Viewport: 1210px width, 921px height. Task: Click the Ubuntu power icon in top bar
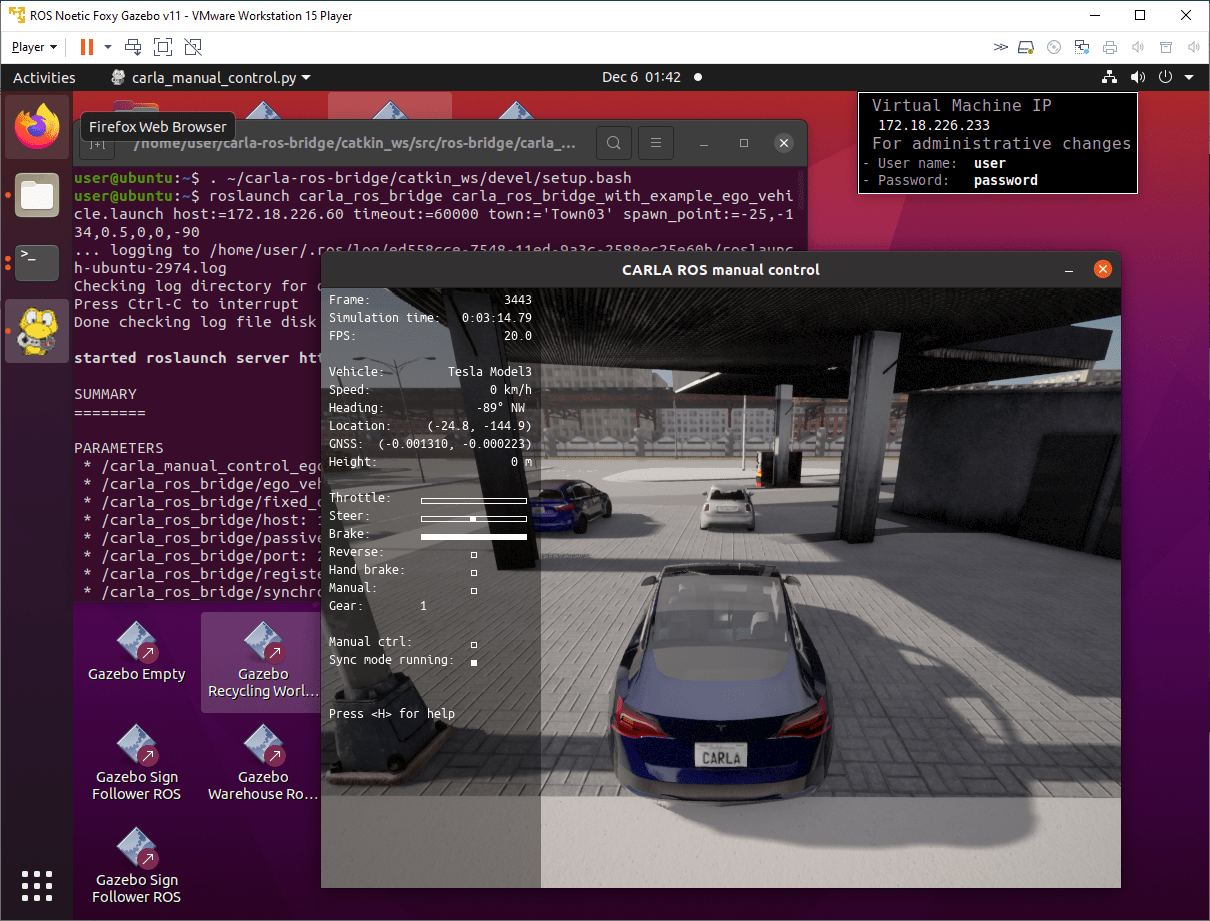click(x=1165, y=77)
